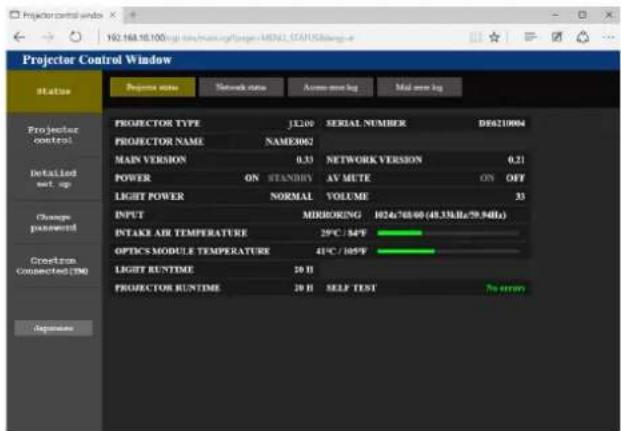Viewport: 621px width, 431px height.
Task: Open Crestron Connected in the sidebar
Action: coord(53,266)
